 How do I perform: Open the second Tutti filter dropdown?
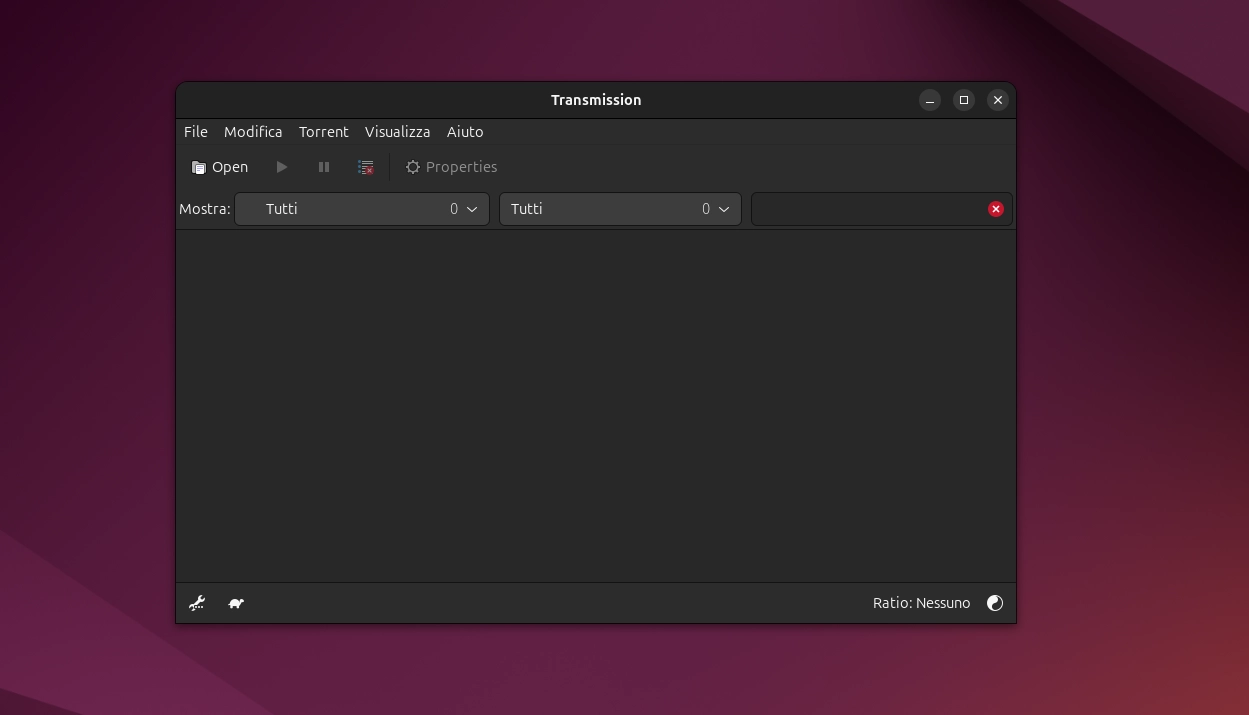click(x=620, y=209)
